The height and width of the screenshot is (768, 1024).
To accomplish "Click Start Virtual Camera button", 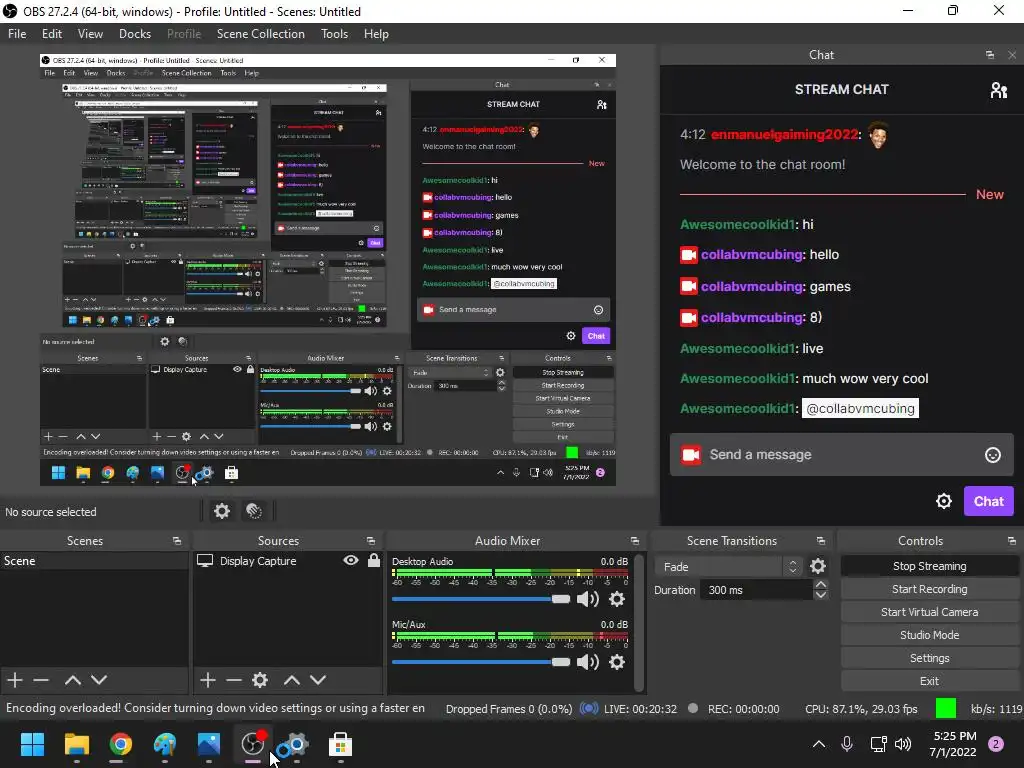I will click(x=929, y=612).
